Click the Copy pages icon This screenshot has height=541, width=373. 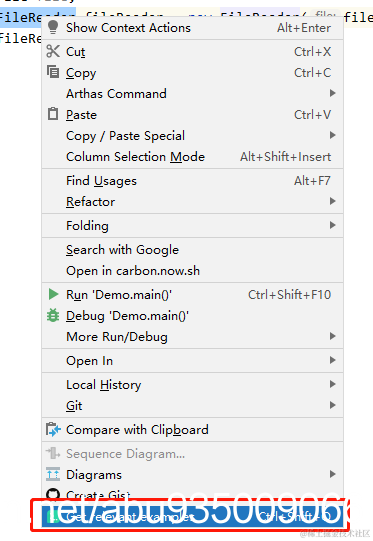(x=53, y=72)
